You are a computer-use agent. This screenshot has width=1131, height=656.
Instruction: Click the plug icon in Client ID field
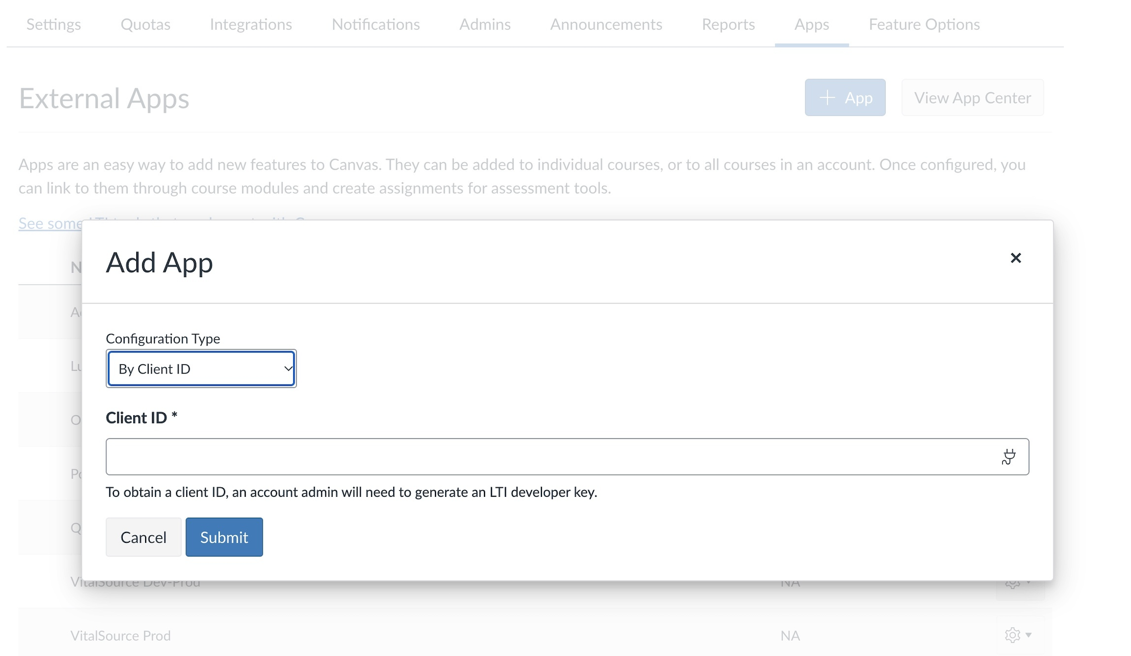[x=1009, y=456]
